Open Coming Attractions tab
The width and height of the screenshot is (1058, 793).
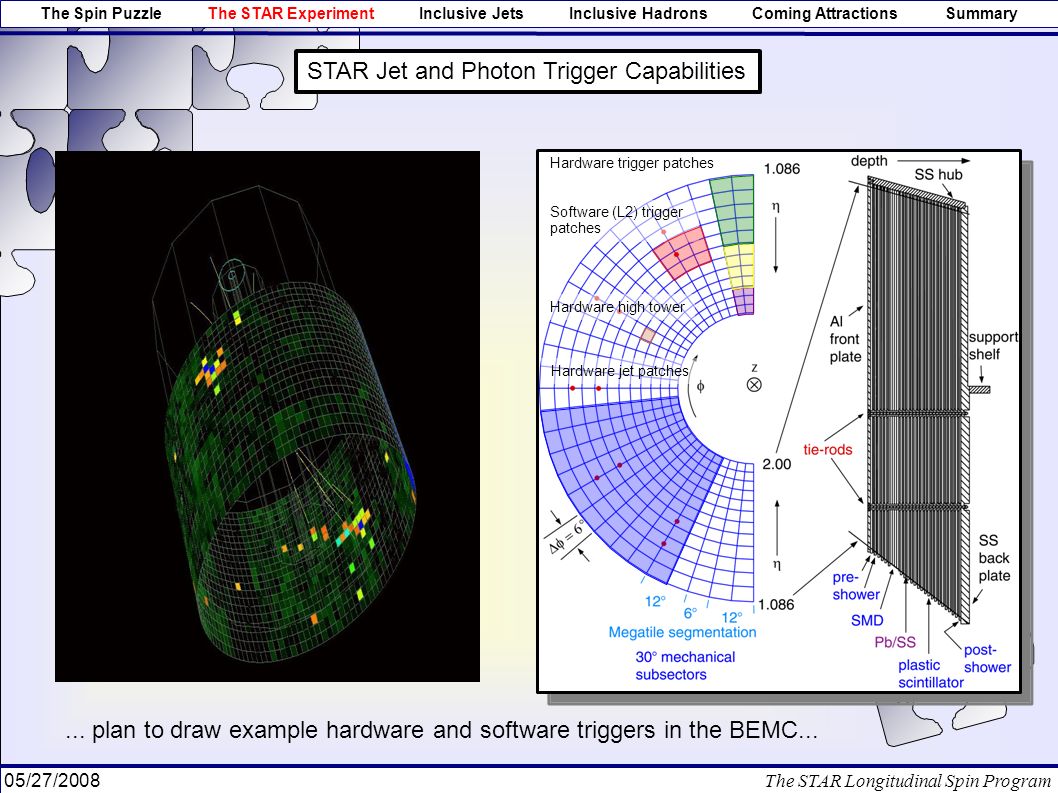825,13
